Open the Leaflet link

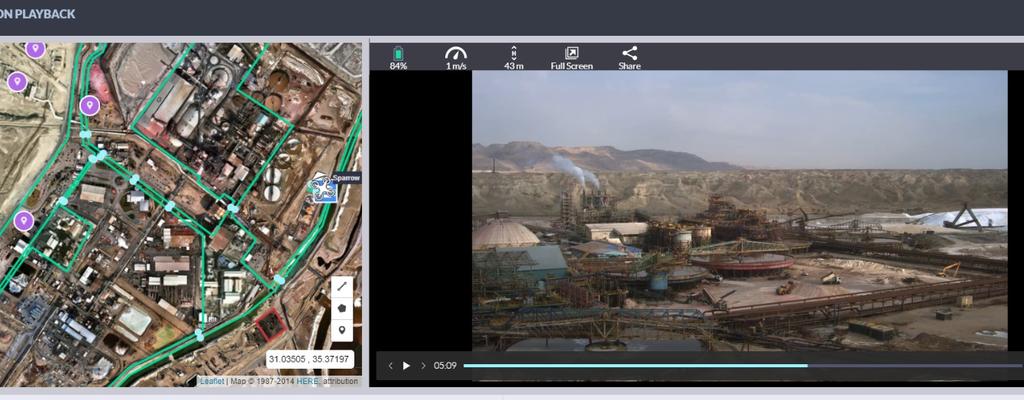tap(212, 381)
